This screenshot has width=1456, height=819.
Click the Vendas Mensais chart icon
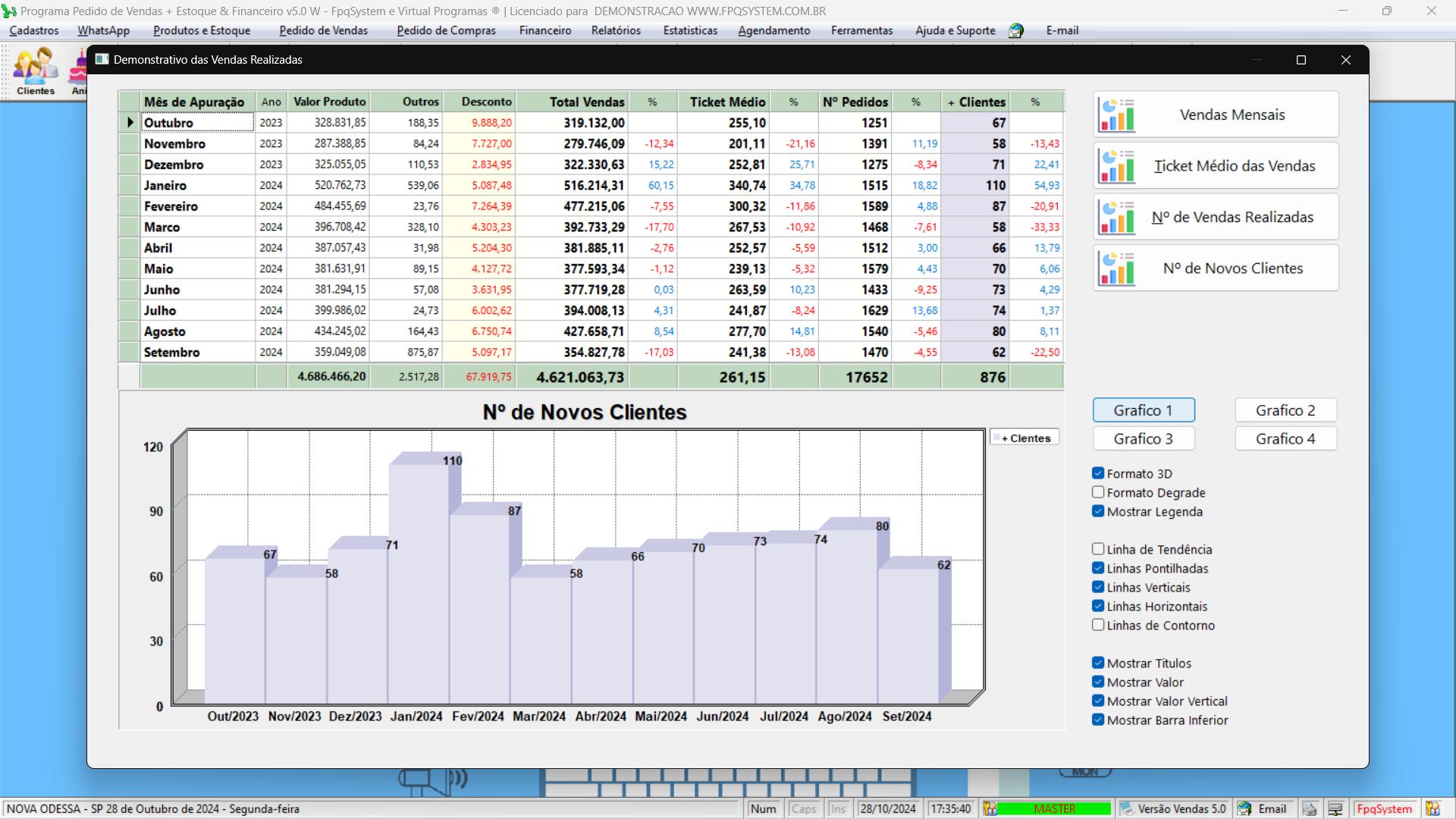[1116, 115]
